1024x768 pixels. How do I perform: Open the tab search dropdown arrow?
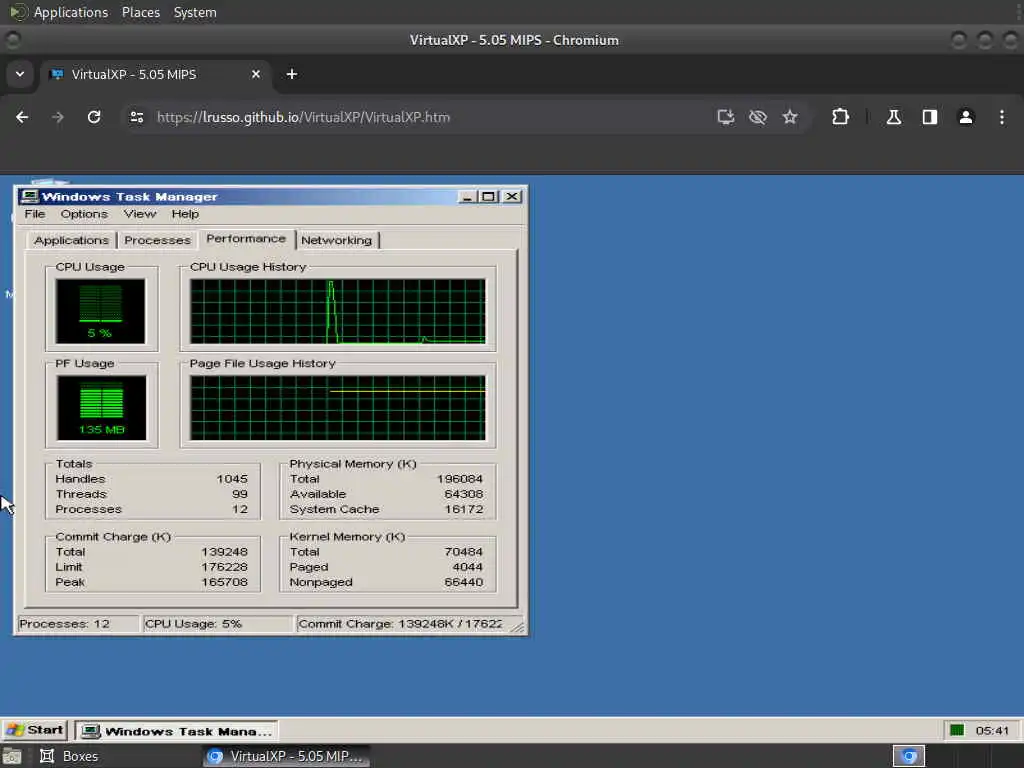[x=20, y=74]
